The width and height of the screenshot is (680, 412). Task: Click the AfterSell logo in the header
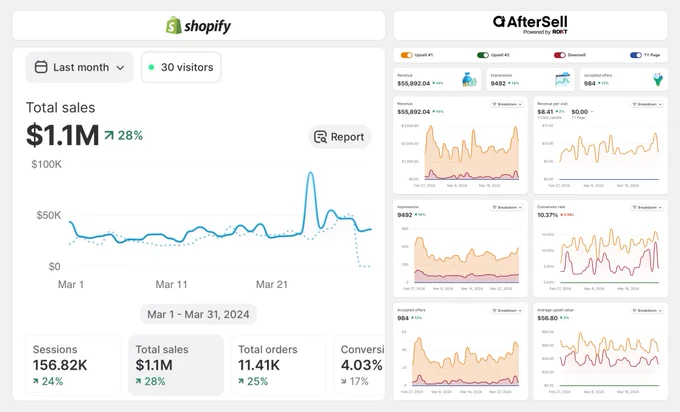tap(530, 25)
